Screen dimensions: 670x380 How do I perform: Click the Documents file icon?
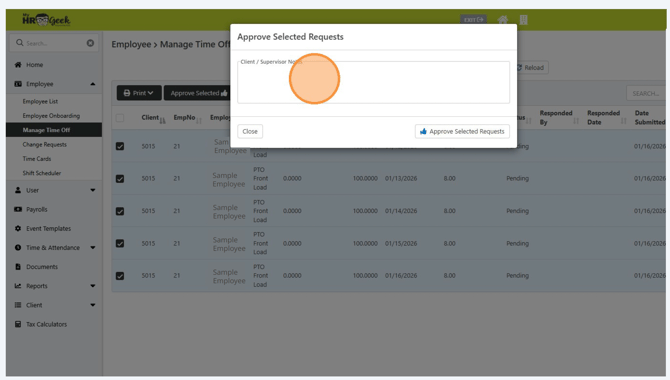(18, 267)
